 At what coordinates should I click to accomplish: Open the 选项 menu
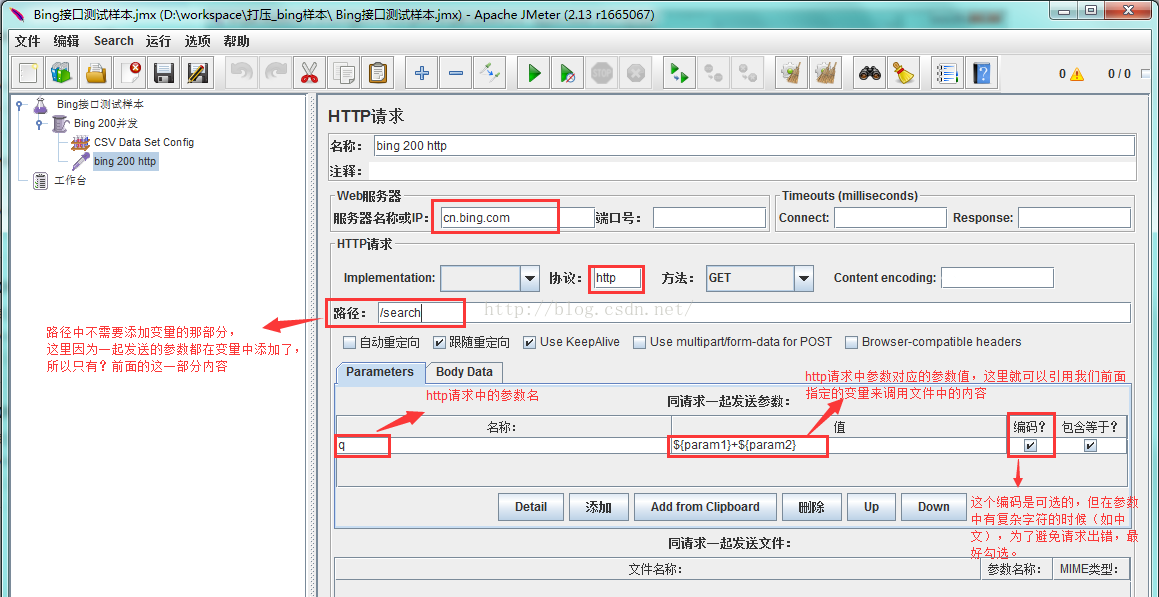[197, 41]
